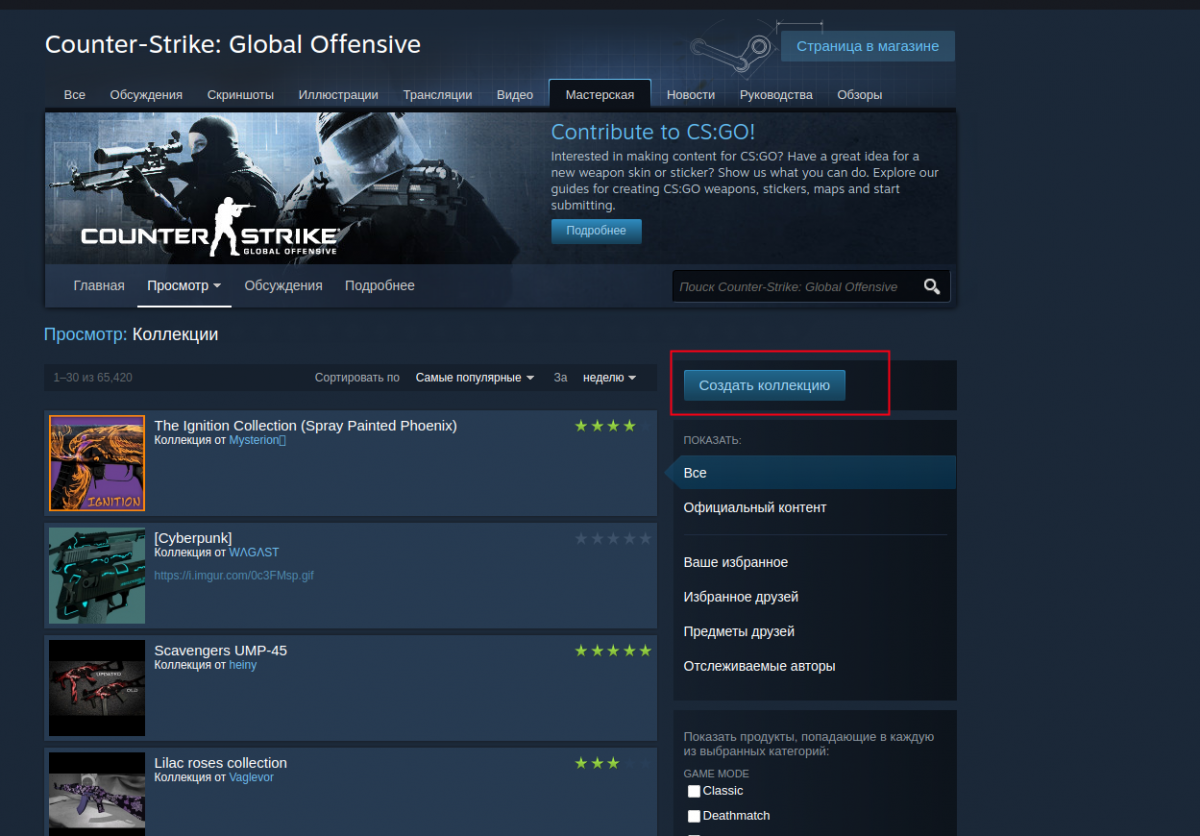Open Scavengers UMP-45 thumbnail image
Screen dimensions: 1200x836
coord(97,688)
